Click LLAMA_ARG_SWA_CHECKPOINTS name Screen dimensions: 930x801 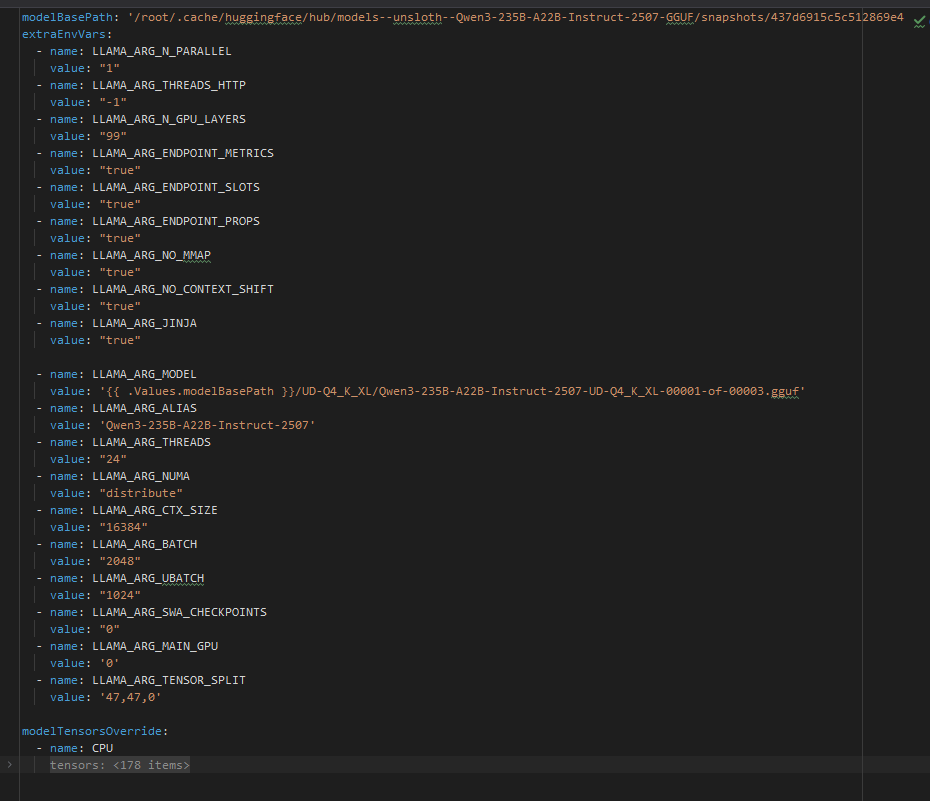point(179,612)
